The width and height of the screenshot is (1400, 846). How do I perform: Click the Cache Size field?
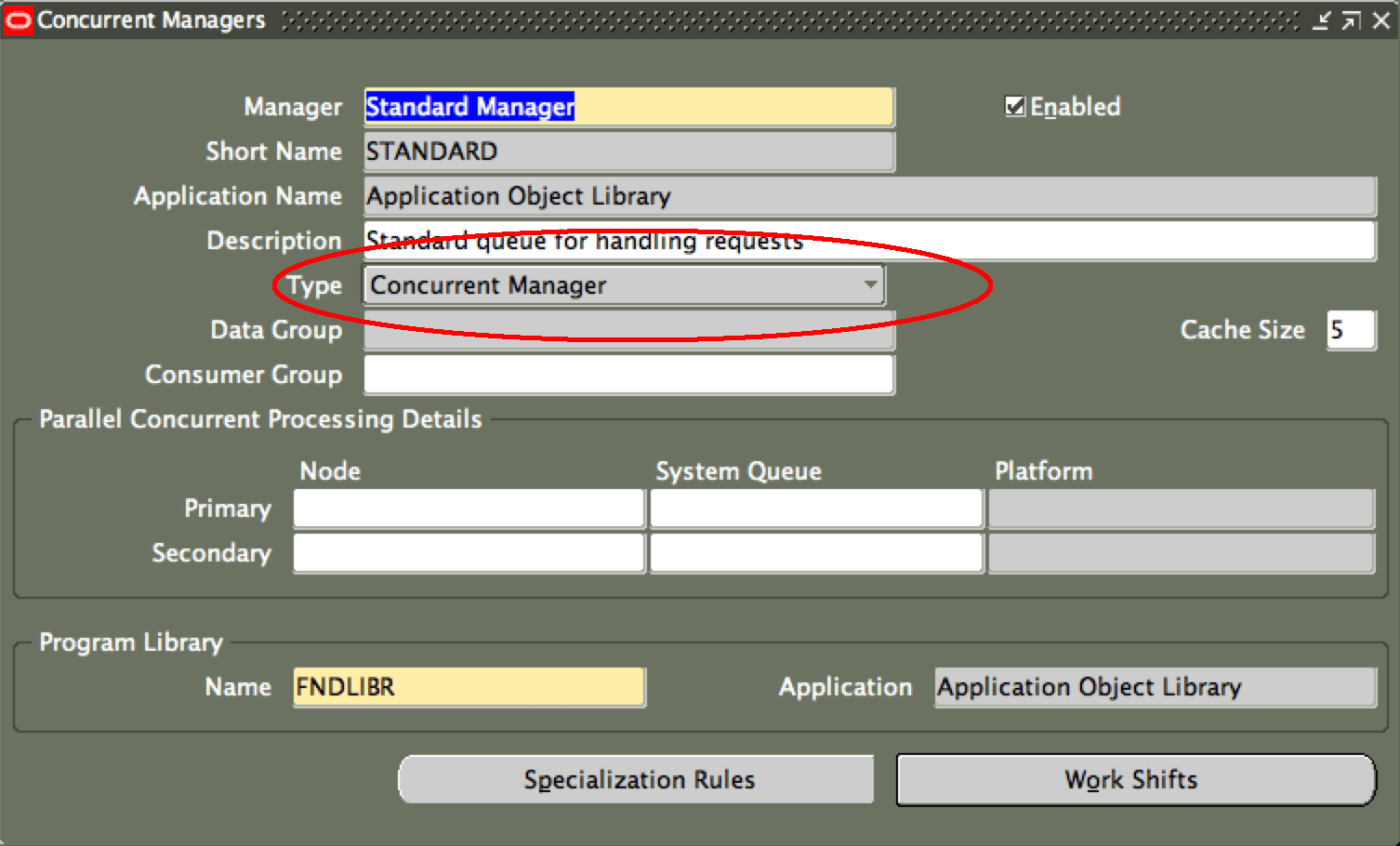(x=1351, y=330)
